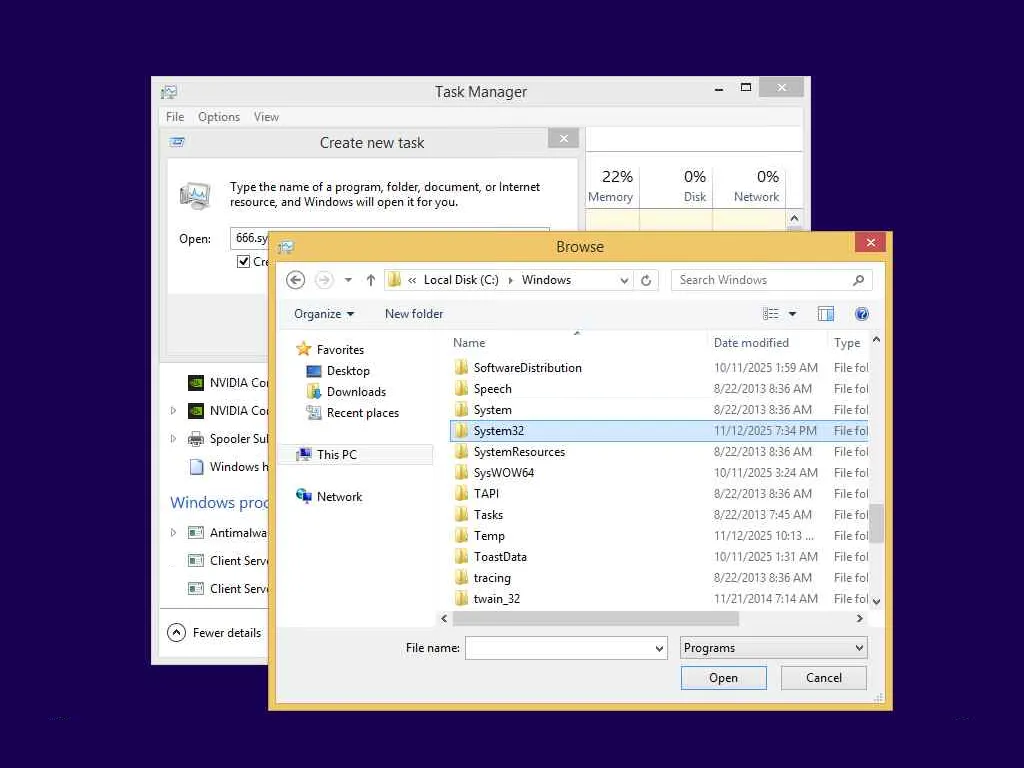
Task: Select Favorites in the navigation pane
Action: 340,349
